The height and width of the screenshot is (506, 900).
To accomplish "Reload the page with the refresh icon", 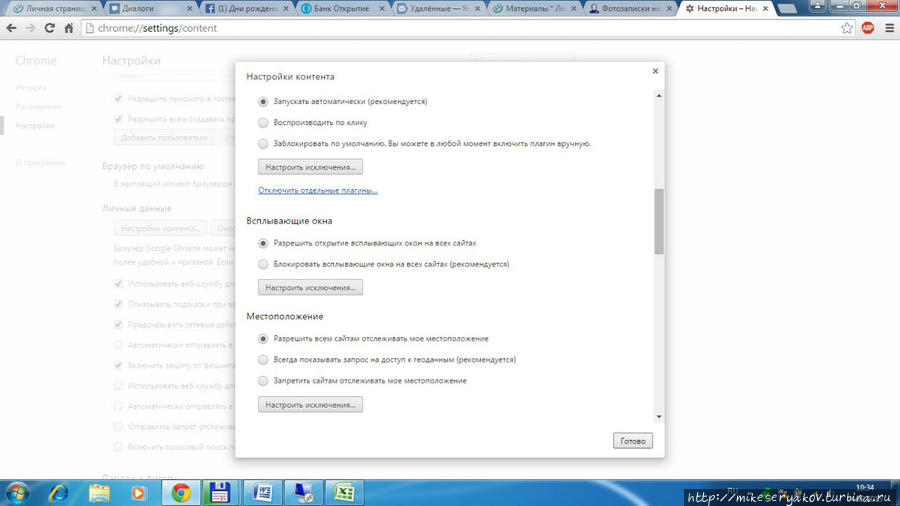I will click(50, 28).
